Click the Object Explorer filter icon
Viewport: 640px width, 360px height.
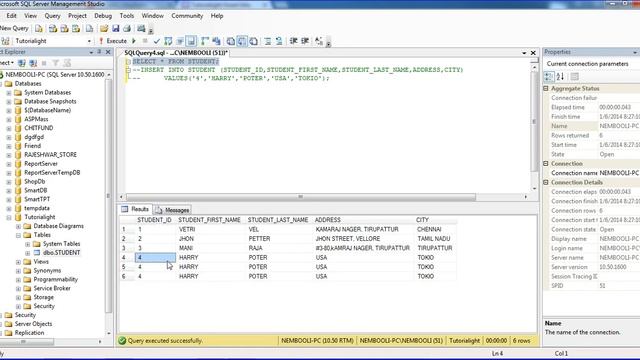tap(56, 63)
